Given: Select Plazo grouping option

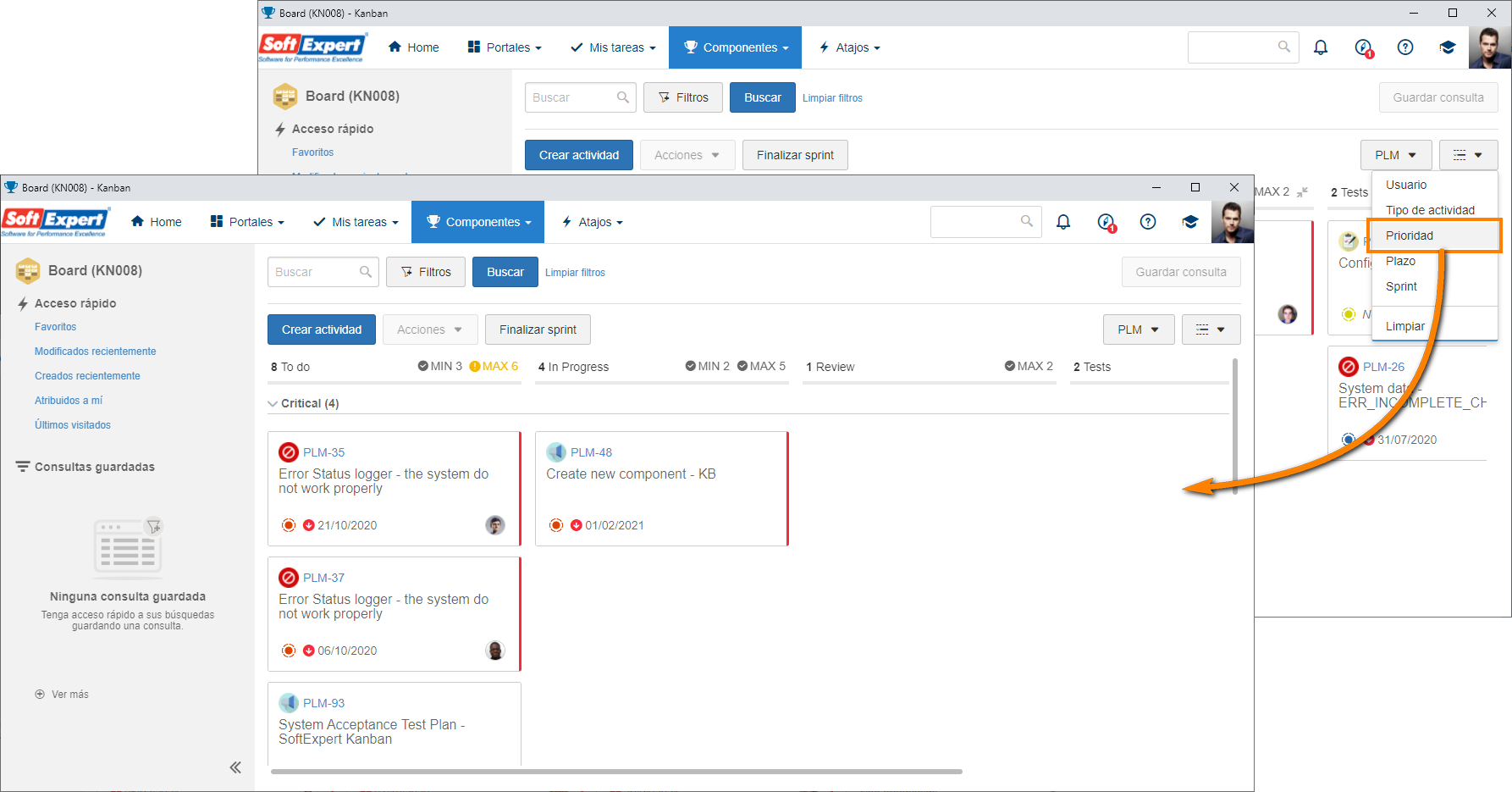Looking at the screenshot, I should 1435,261.
